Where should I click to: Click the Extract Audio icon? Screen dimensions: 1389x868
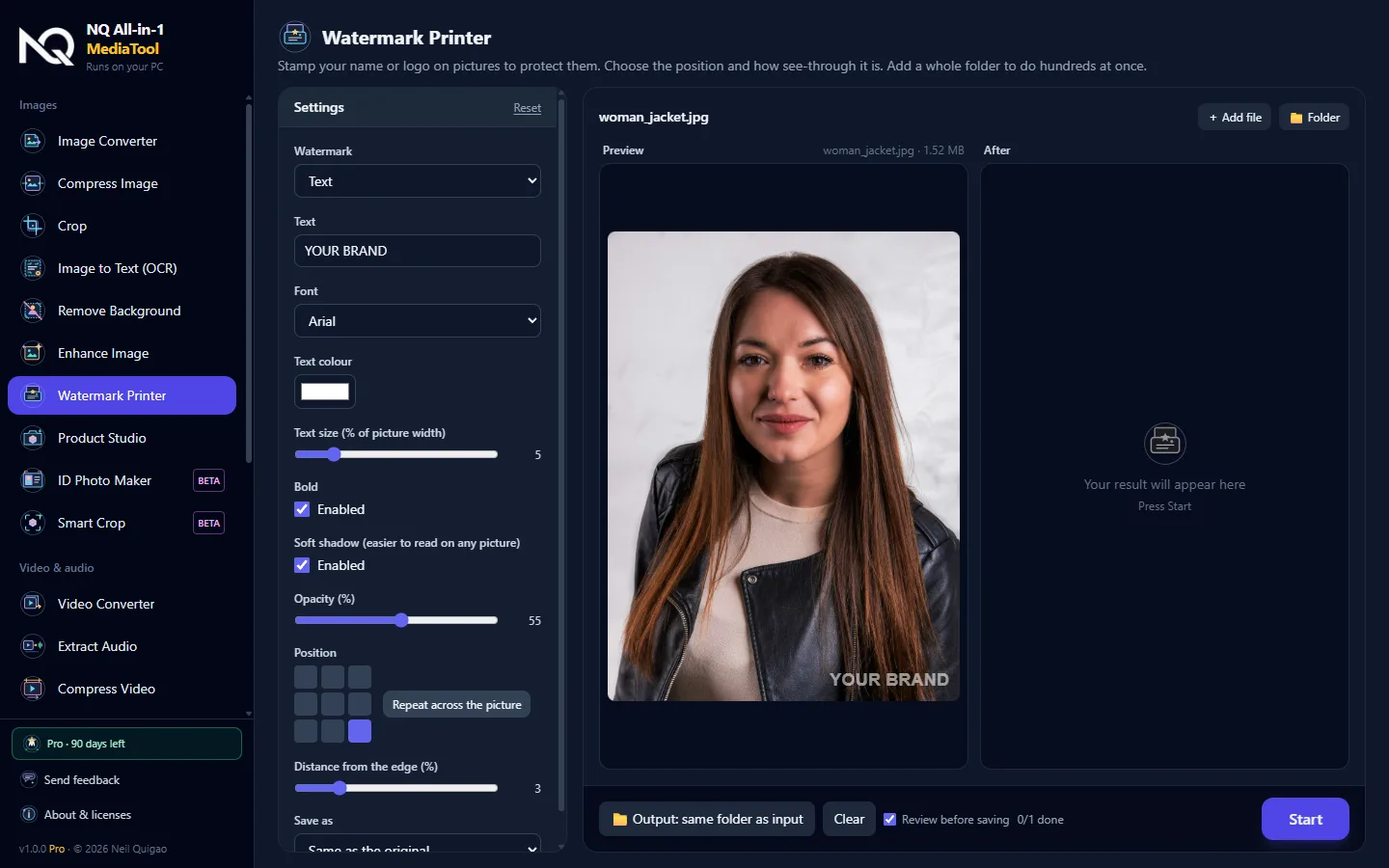pyautogui.click(x=33, y=646)
